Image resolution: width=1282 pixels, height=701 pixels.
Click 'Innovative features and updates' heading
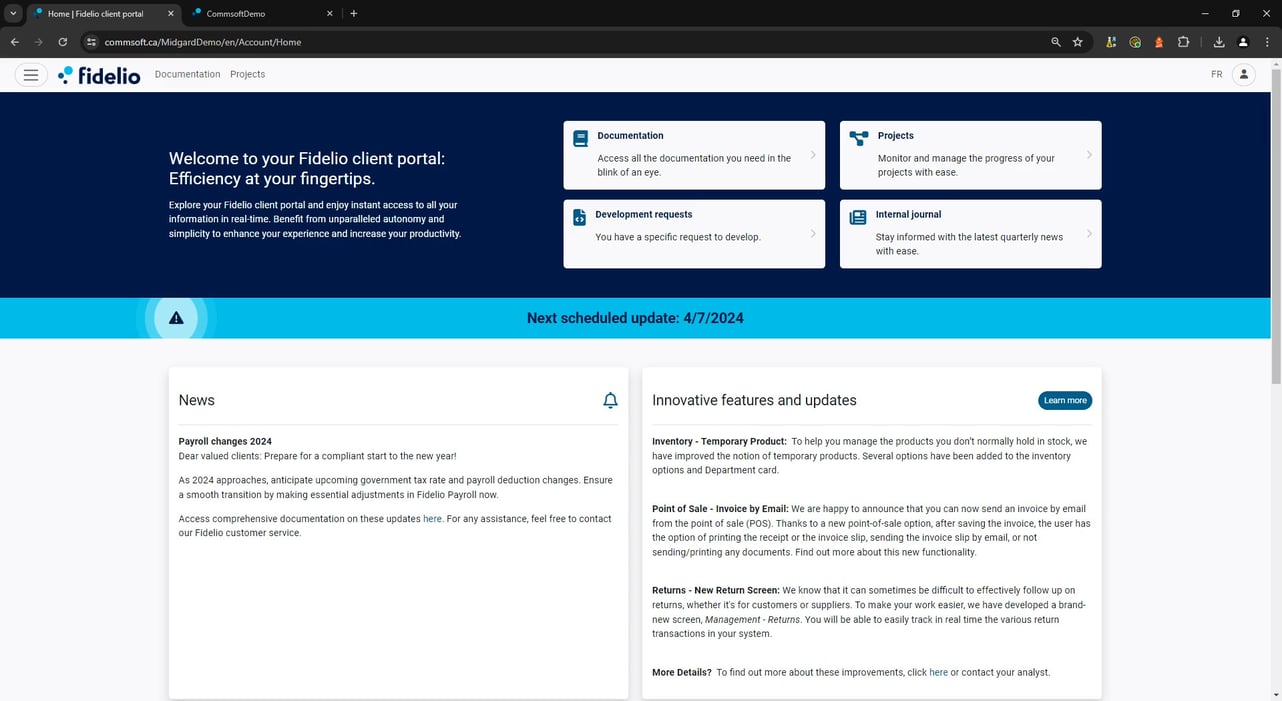point(754,400)
